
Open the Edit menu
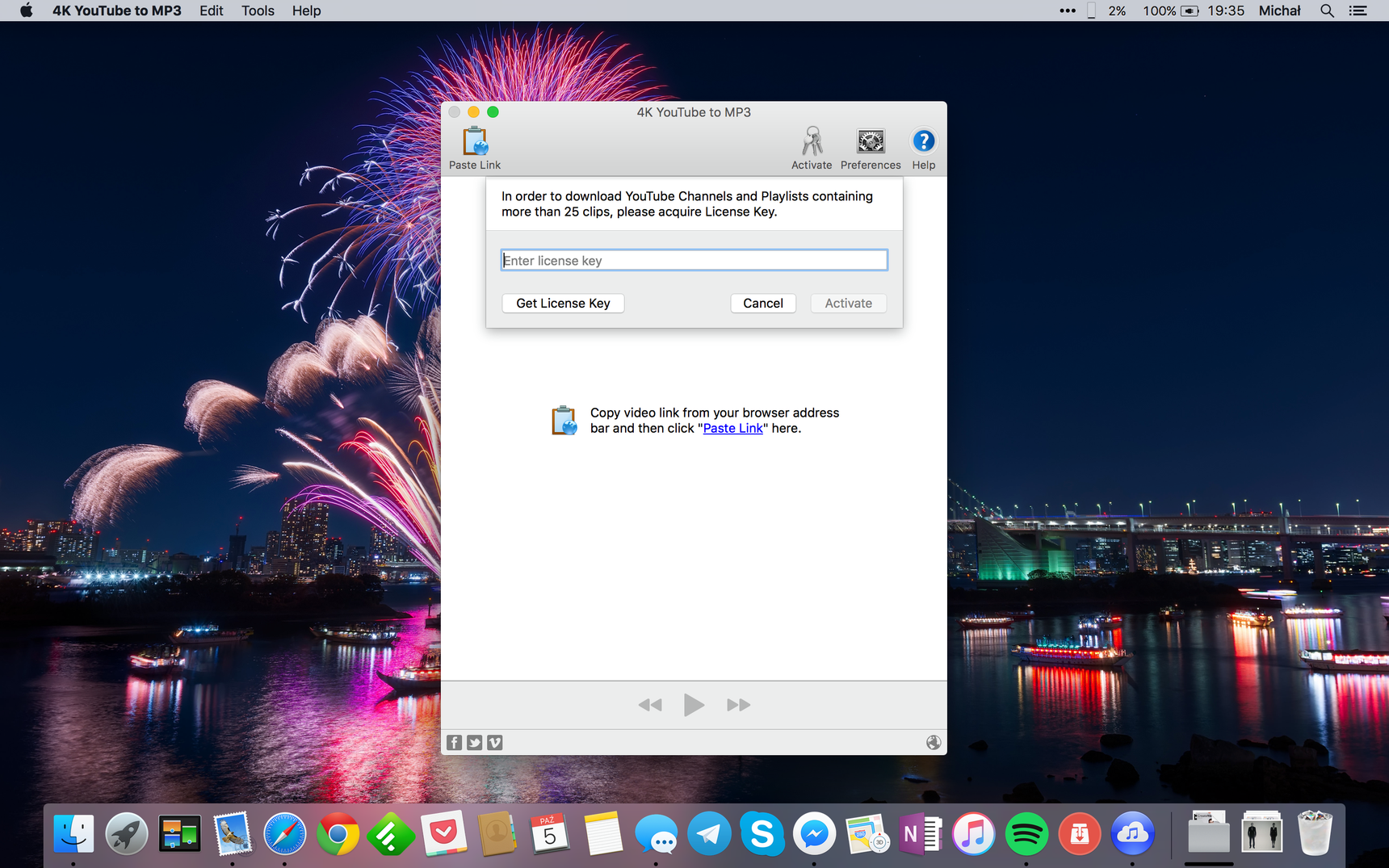coord(212,10)
